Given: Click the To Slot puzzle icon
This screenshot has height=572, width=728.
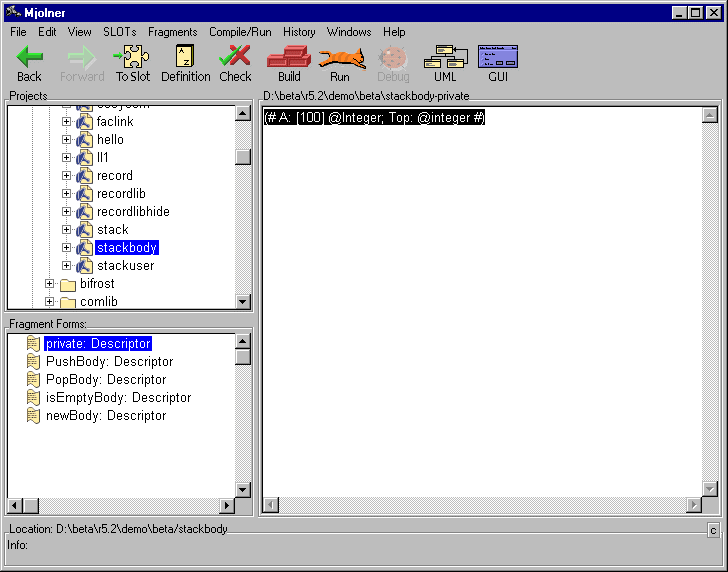Looking at the screenshot, I should (132, 59).
